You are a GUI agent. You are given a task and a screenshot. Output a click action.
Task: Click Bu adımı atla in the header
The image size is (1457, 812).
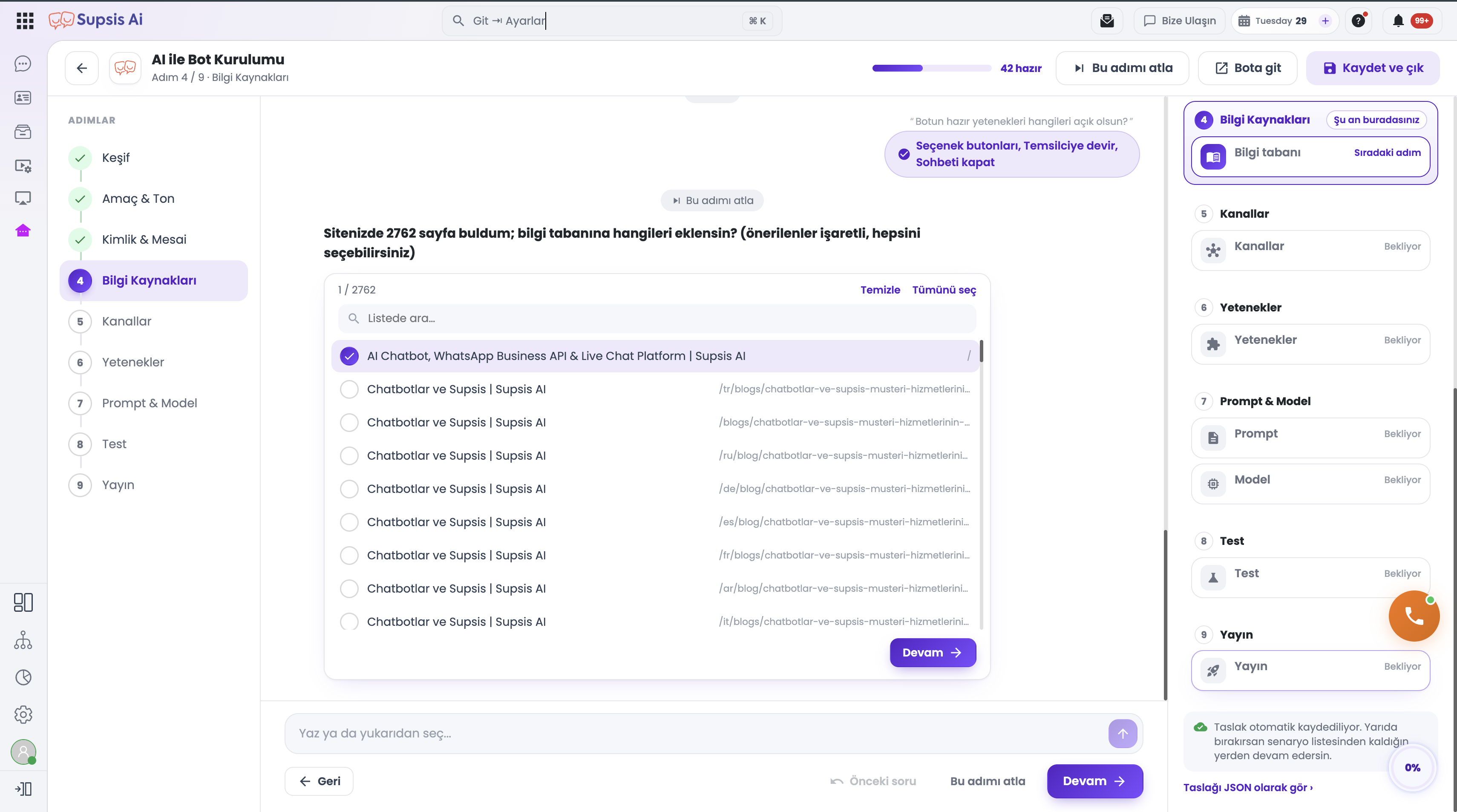click(1122, 68)
